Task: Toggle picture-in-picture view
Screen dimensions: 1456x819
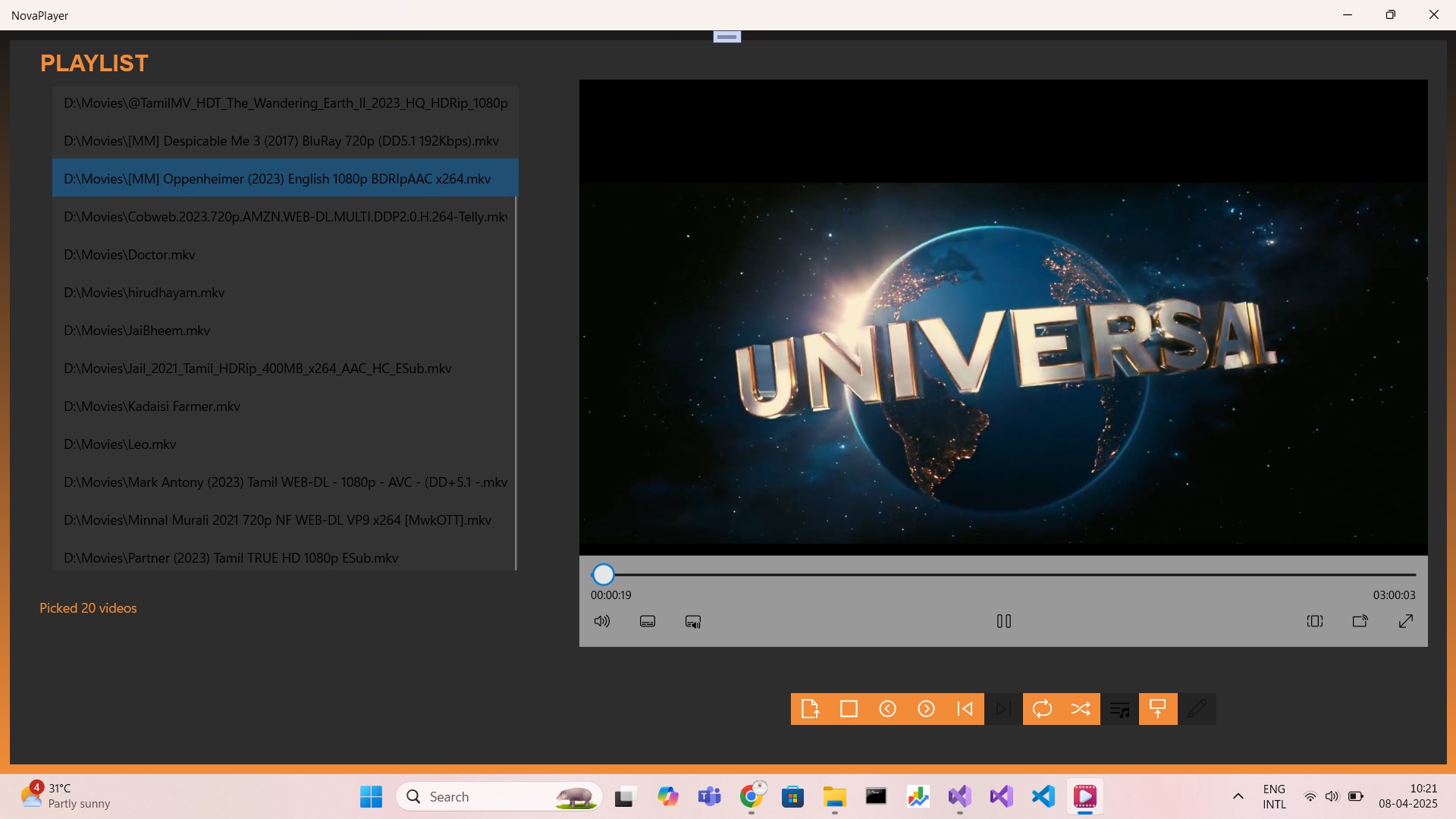Action: [1360, 621]
